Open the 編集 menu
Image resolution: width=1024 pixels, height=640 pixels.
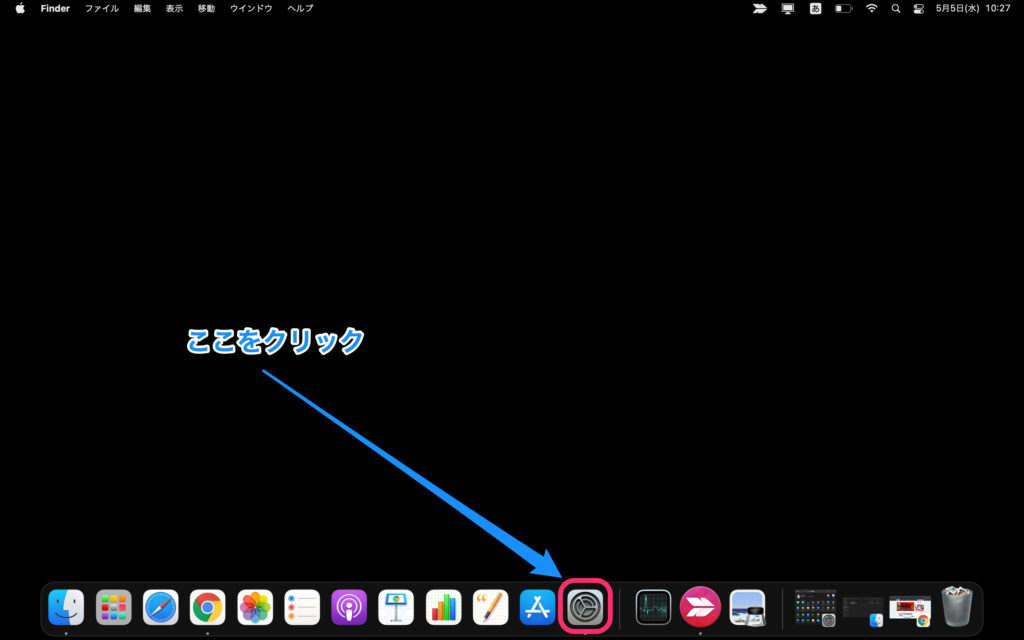pyautogui.click(x=142, y=8)
